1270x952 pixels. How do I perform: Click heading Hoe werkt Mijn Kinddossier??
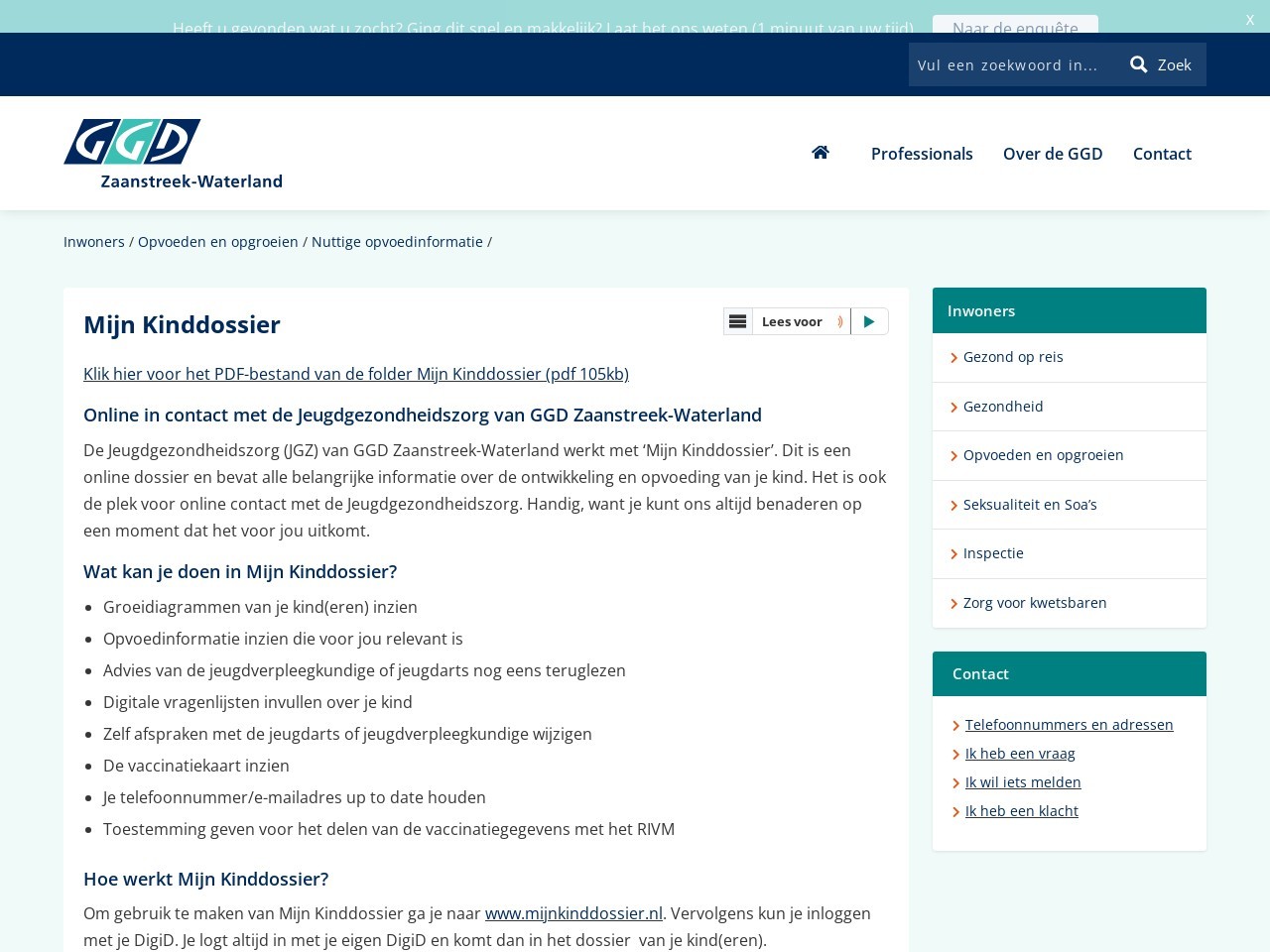pos(205,879)
